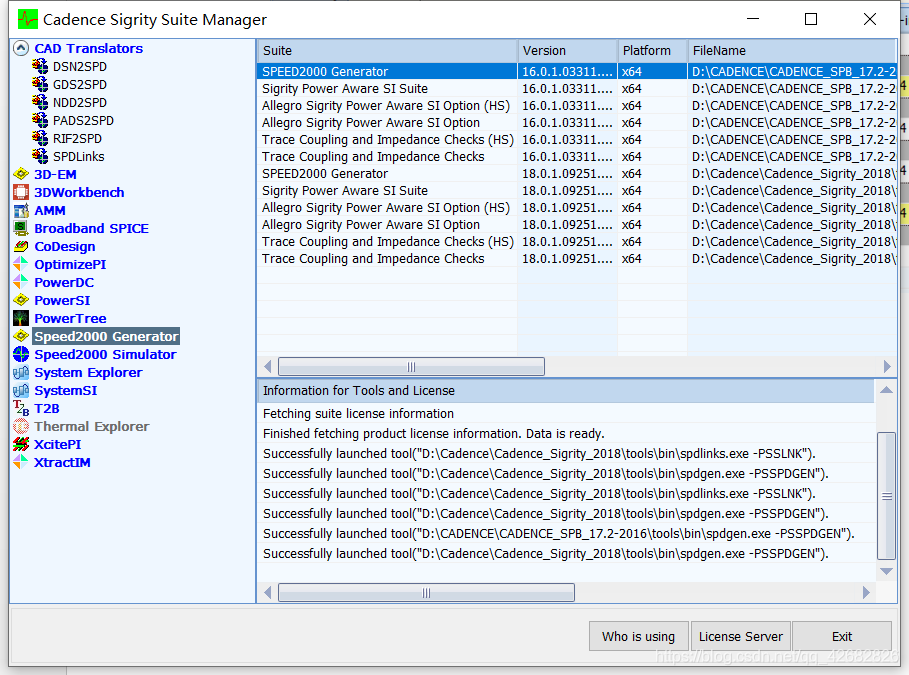Click the DSN2SPD translator icon
Screen dimensions: 909x675
pos(40,66)
